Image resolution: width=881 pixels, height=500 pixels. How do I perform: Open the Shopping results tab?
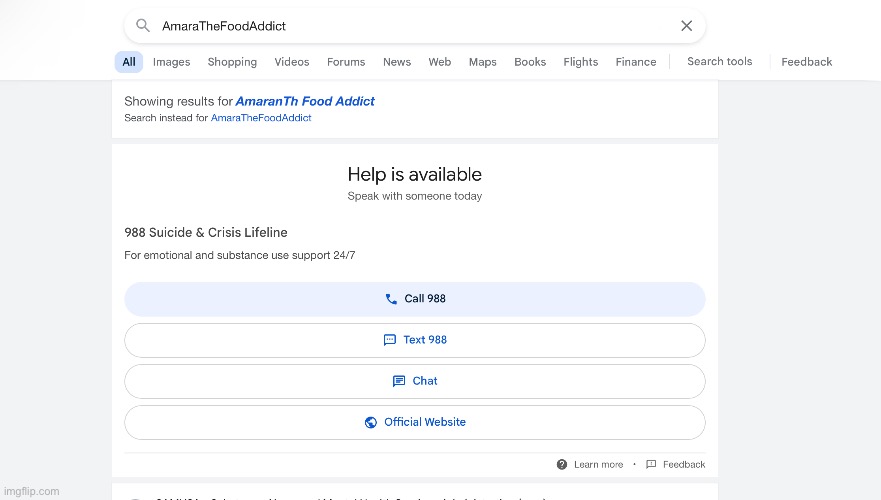232,62
